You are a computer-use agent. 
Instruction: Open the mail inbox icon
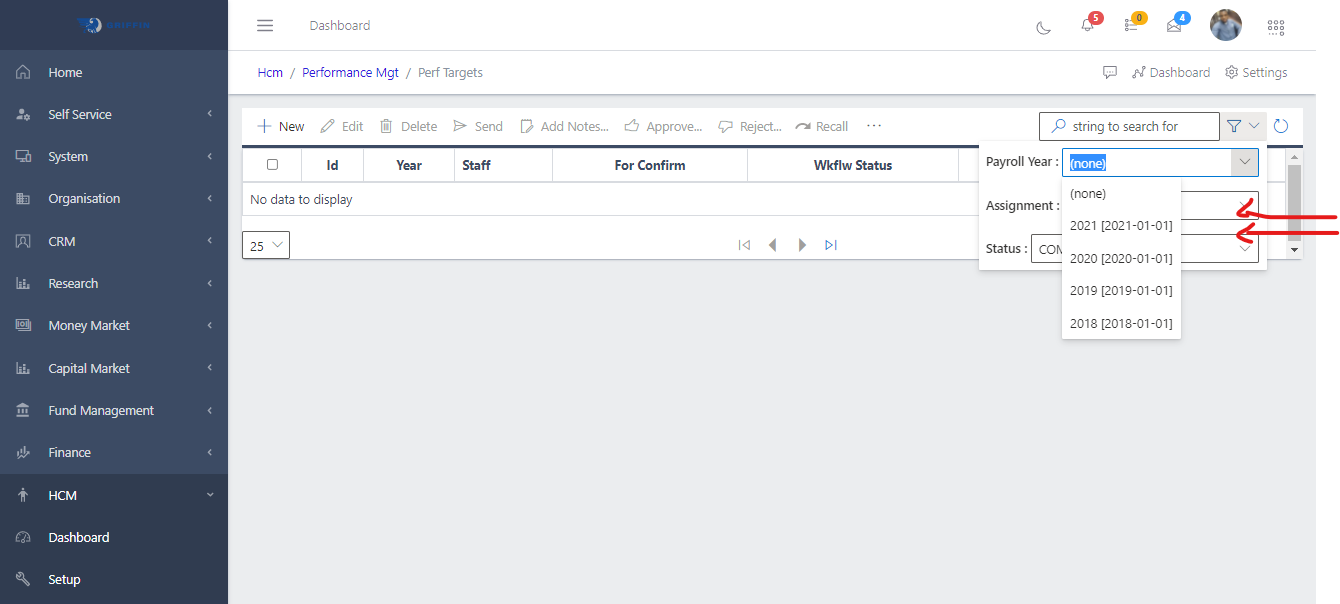point(1174,26)
